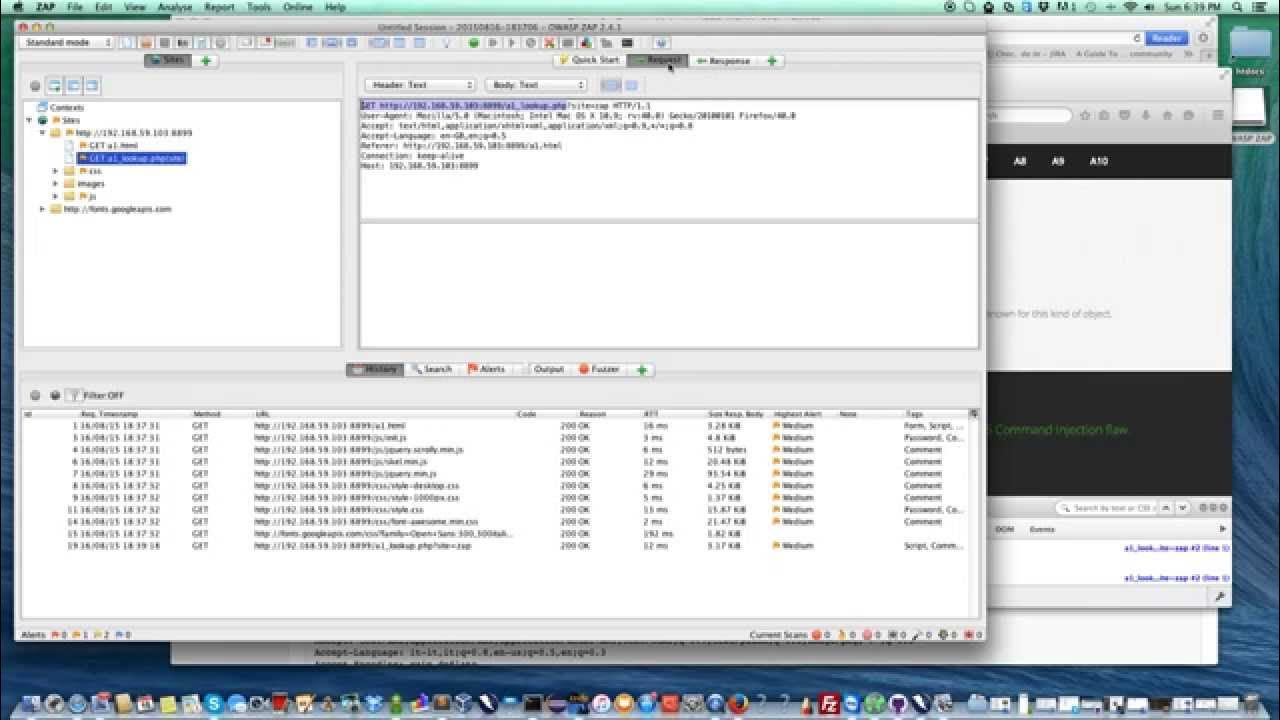This screenshot has height=720, width=1280.
Task: Switch to the Alerts tab
Action: pyautogui.click(x=487, y=369)
